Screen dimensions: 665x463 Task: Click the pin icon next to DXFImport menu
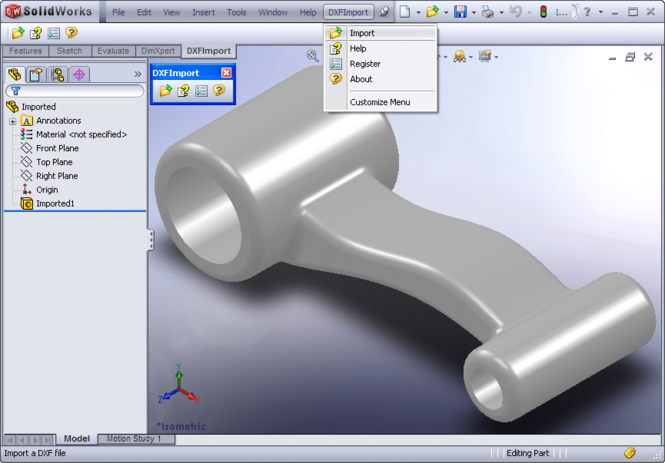[384, 12]
